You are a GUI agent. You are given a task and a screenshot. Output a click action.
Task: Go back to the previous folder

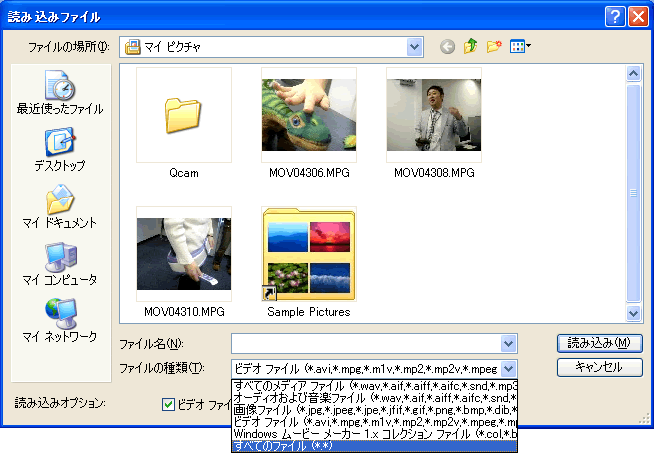447,47
